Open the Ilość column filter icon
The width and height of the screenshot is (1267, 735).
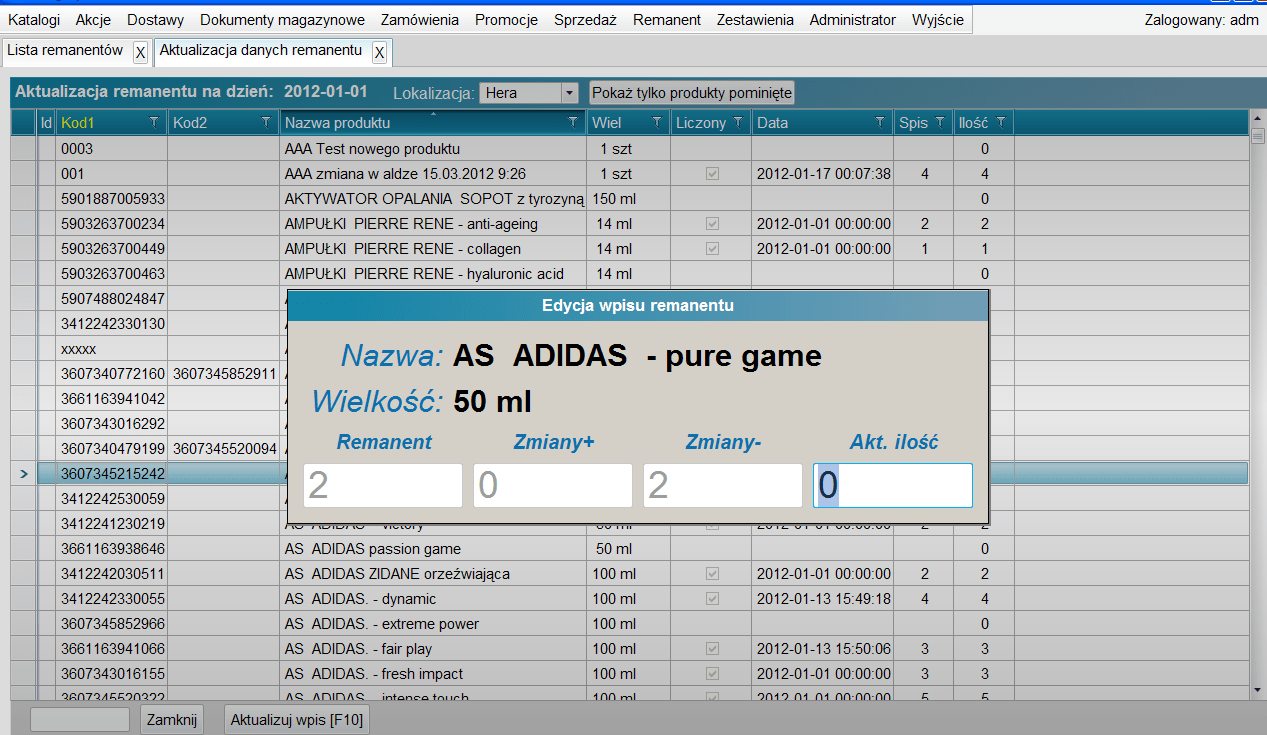[1001, 122]
